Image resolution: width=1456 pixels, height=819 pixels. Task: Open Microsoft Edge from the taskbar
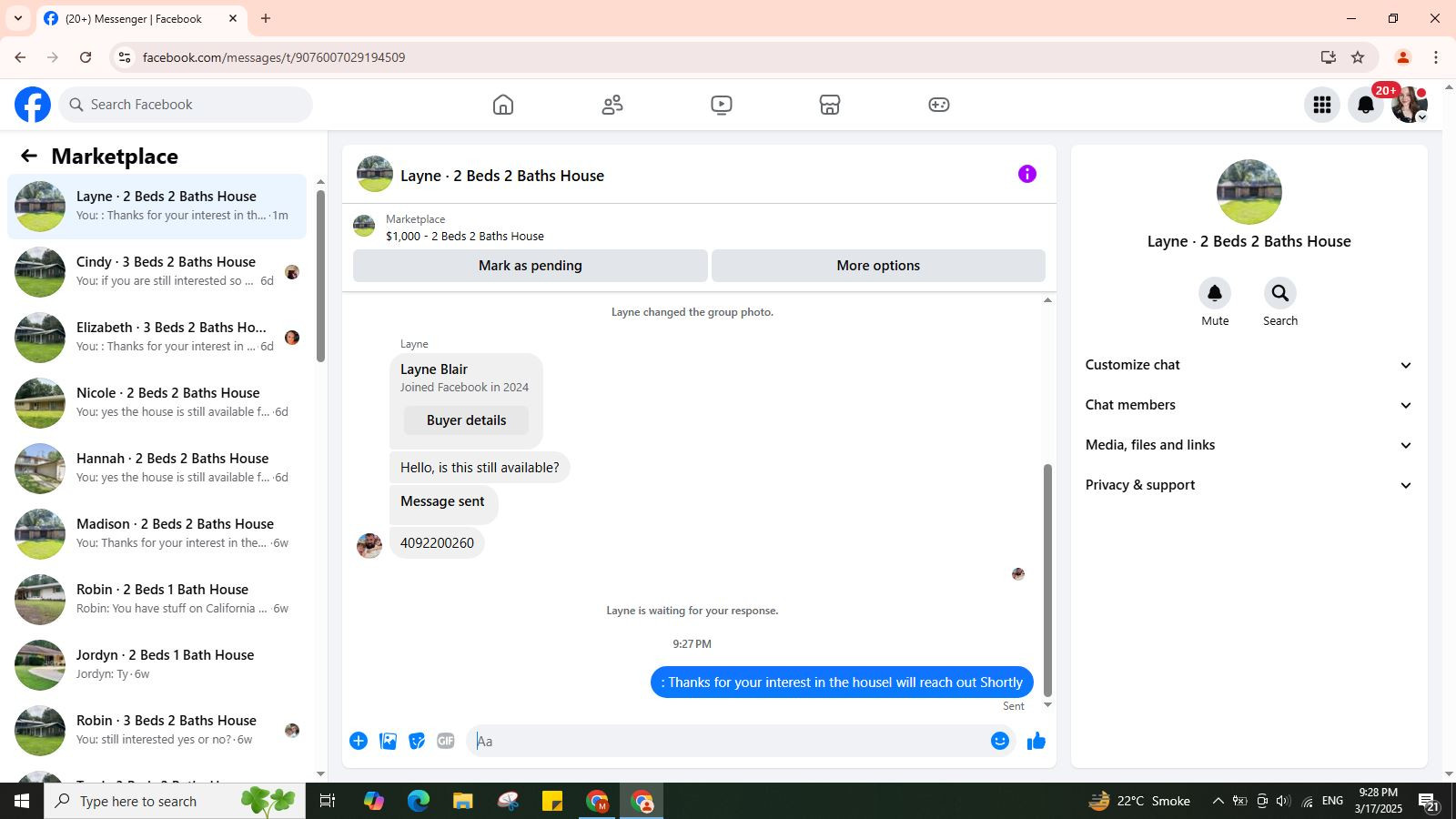pyautogui.click(x=419, y=801)
